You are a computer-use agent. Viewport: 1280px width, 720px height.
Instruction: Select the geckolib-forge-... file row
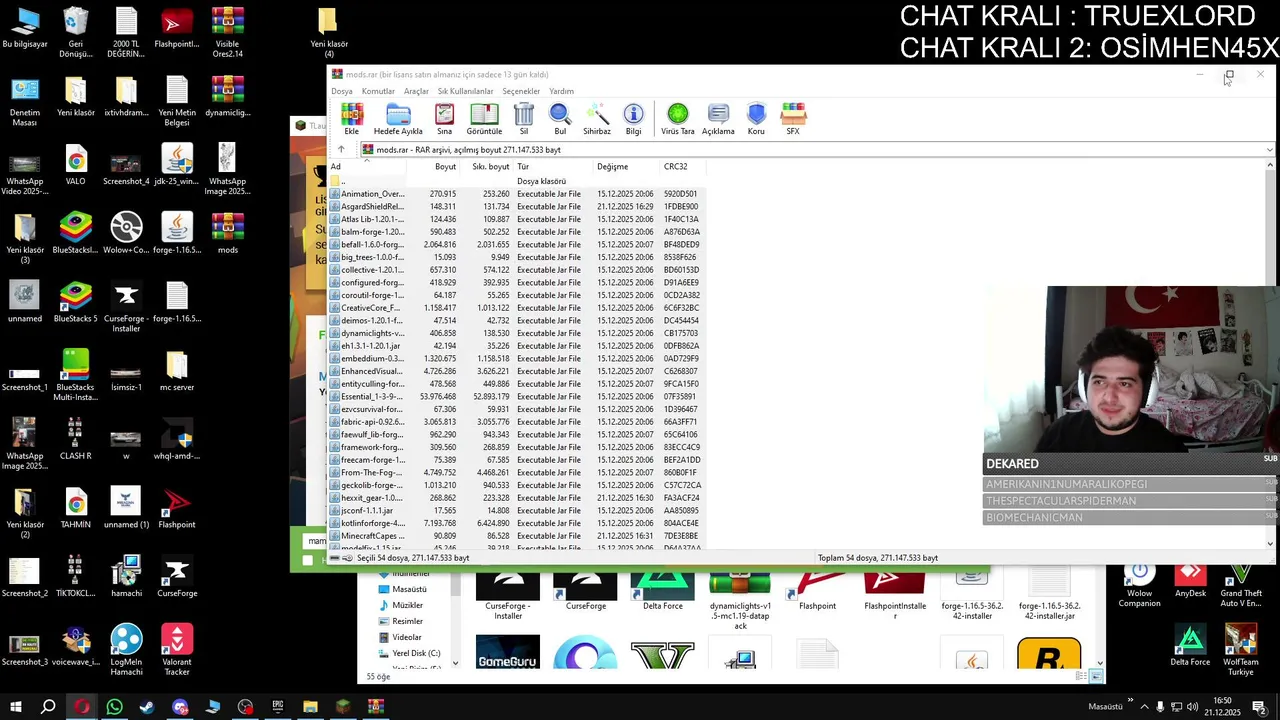point(517,485)
